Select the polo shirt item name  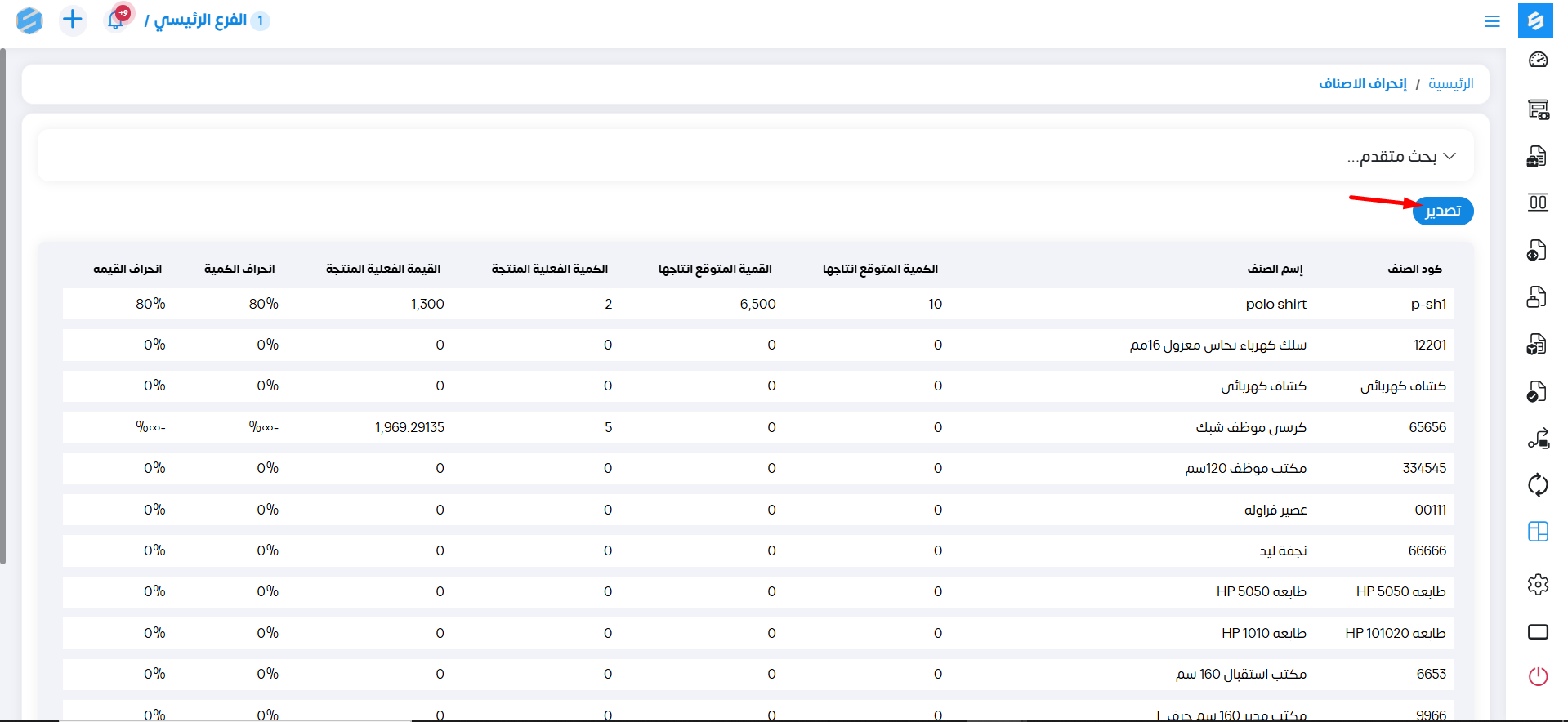(x=1275, y=304)
